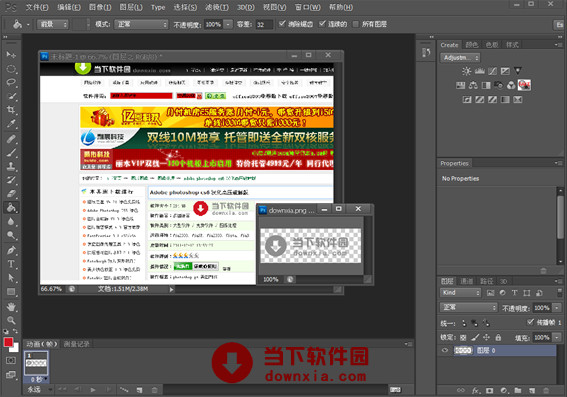The image size is (567, 397).
Task: Toggle the Anti-alias checkbox in options bar
Action: [x=282, y=24]
